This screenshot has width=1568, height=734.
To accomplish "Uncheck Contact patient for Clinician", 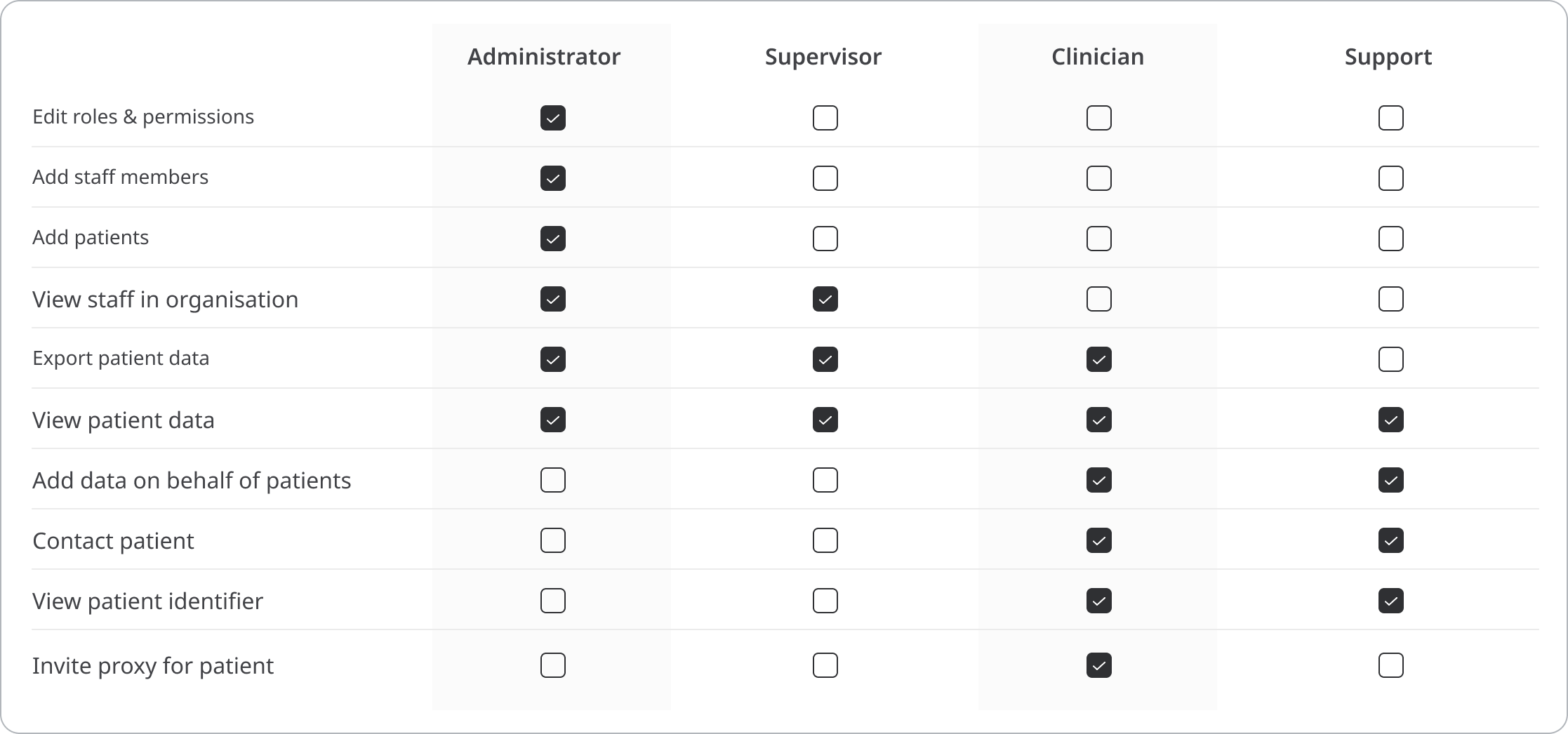I will [x=1099, y=540].
